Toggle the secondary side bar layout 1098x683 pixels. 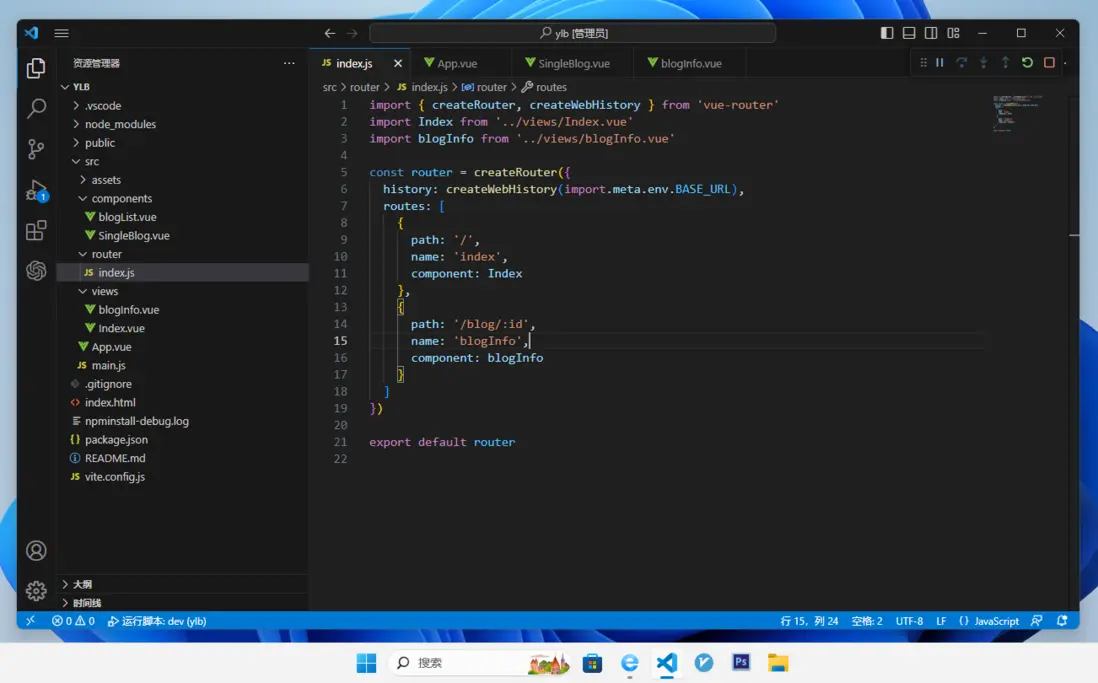[x=931, y=33]
